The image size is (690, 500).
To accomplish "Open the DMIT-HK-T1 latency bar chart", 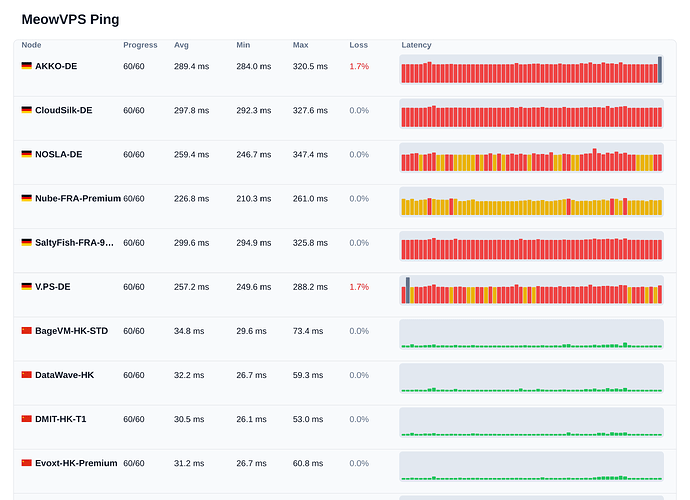I will [531, 423].
